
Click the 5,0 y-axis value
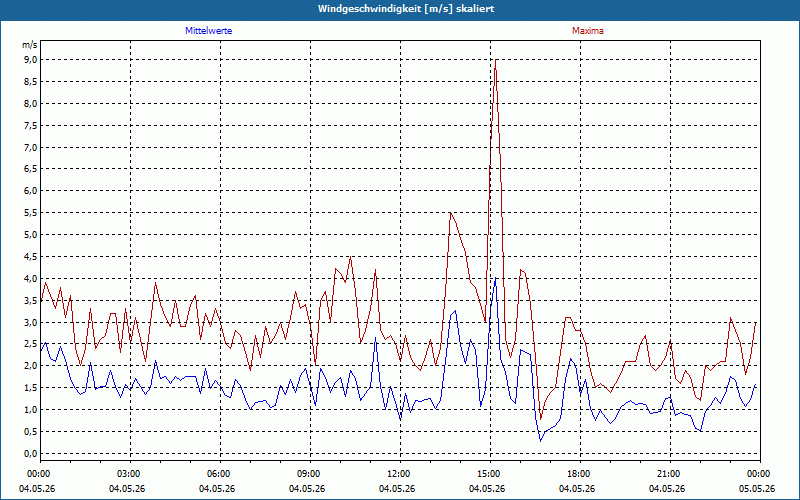(x=31, y=235)
